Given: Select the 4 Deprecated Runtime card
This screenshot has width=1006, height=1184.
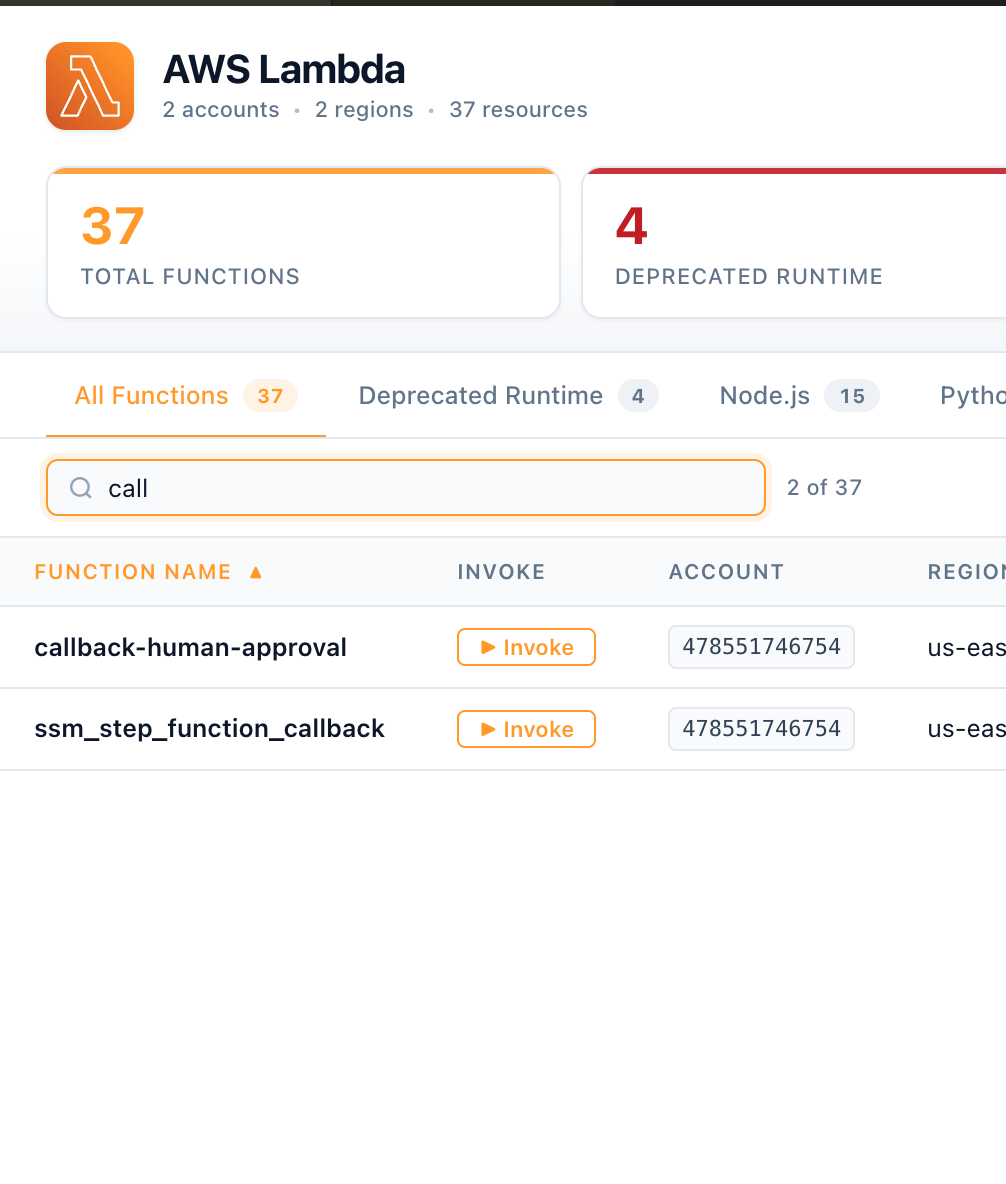Looking at the screenshot, I should click(794, 243).
